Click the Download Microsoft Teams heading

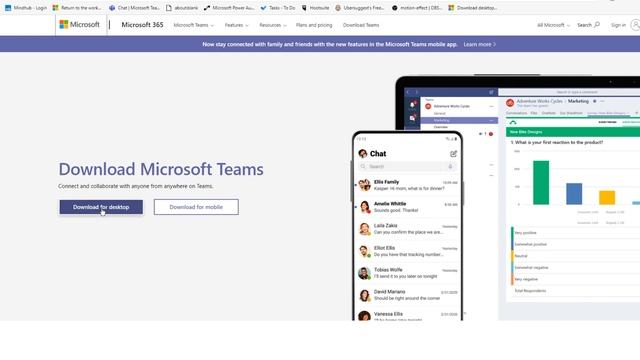[x=161, y=169]
